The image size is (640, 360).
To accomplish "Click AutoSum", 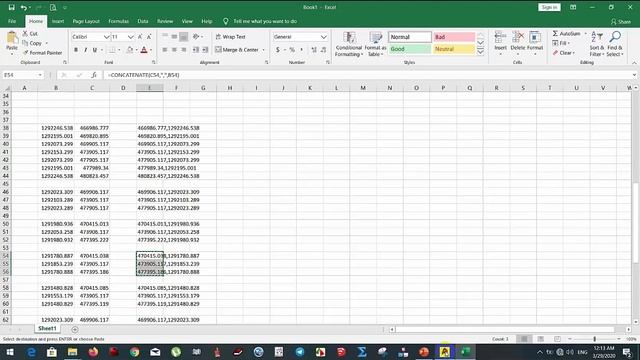I will tap(567, 33).
